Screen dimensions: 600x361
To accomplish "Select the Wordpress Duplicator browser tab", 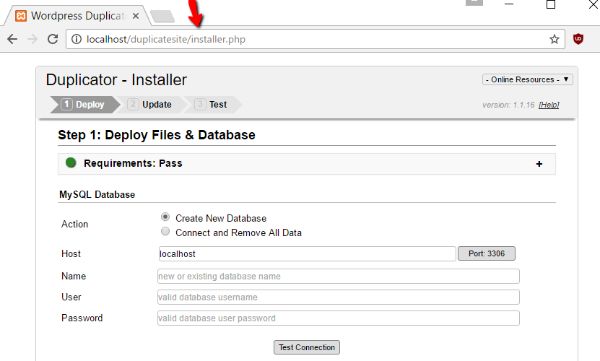I will coord(77,16).
